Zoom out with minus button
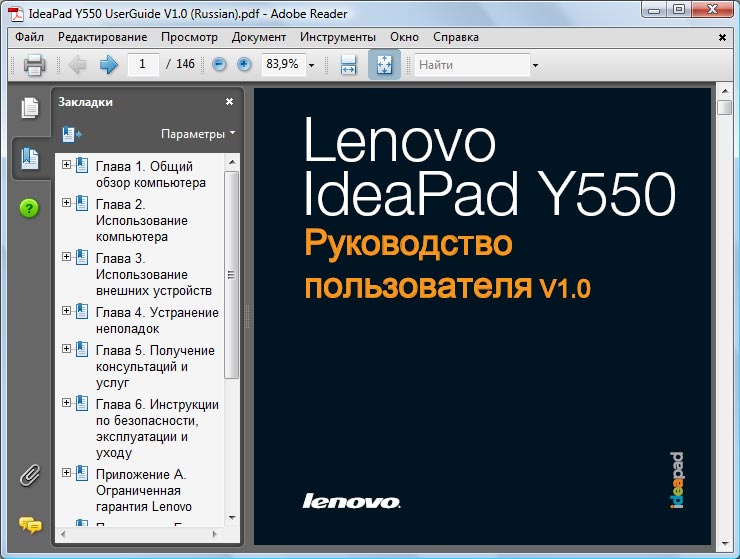The image size is (740, 559). click(219, 65)
